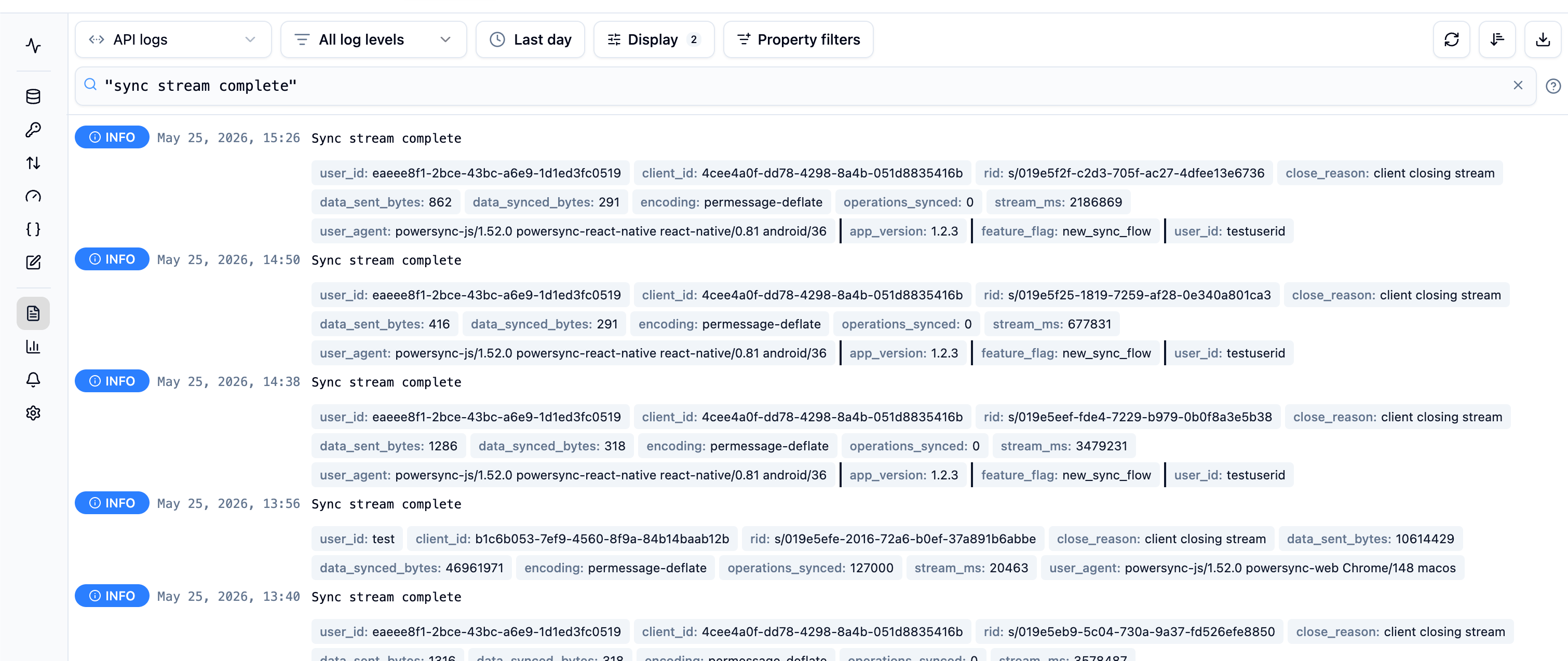Open the Last day time range picker
The image size is (1568, 661).
530,39
